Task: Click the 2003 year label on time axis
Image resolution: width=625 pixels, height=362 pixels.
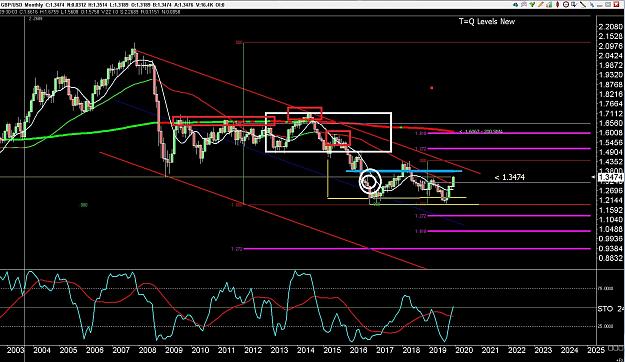Action: (x=16, y=350)
